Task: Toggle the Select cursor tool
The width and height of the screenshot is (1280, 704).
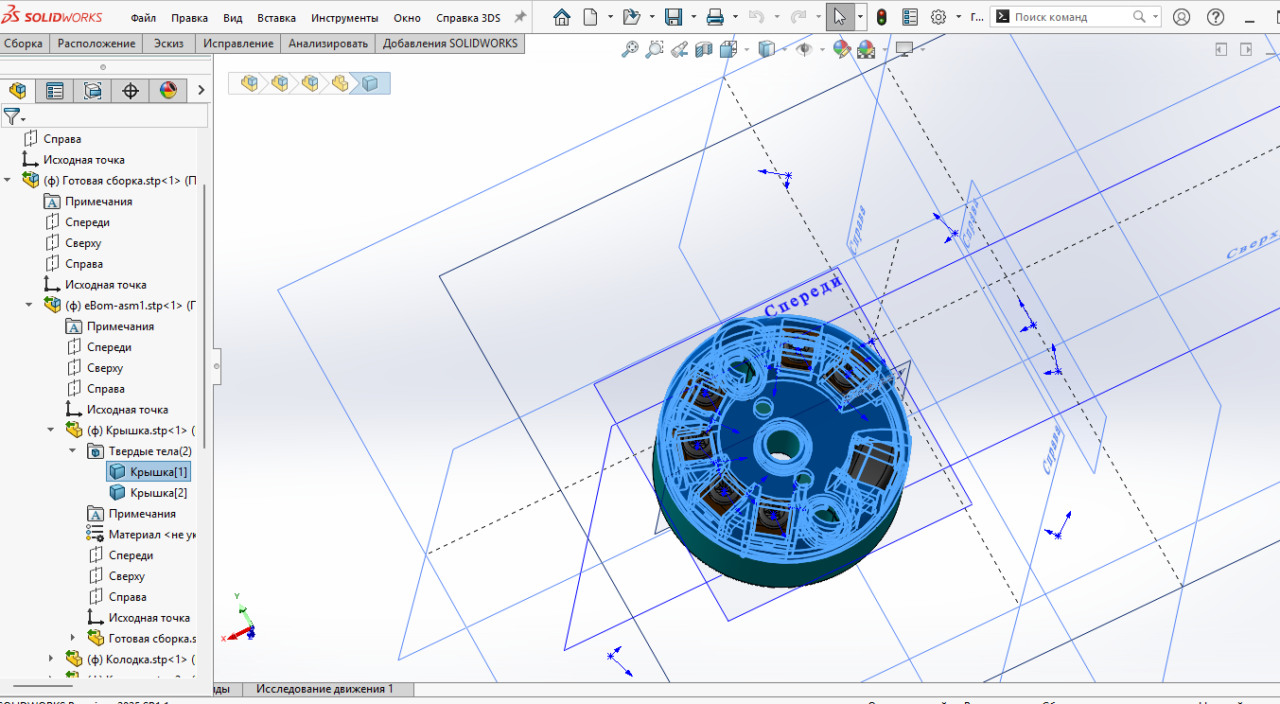Action: [x=839, y=17]
